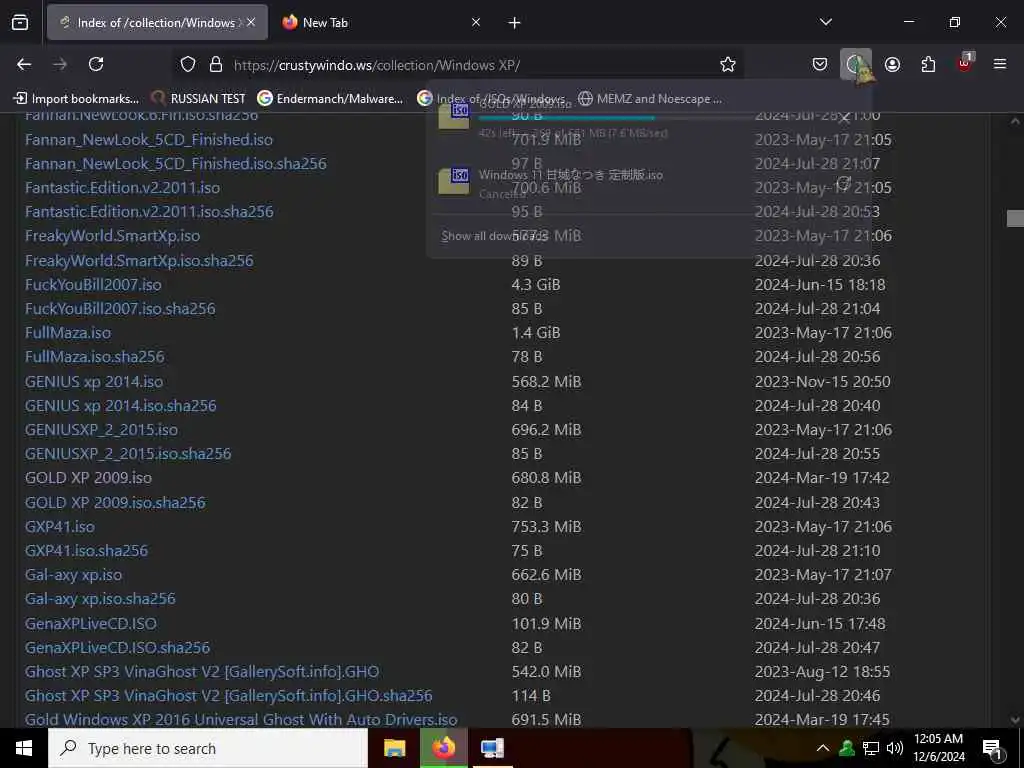Open Fantastic.Edition.v2.2011.iso.sha256
This screenshot has height=768, width=1024.
(149, 212)
